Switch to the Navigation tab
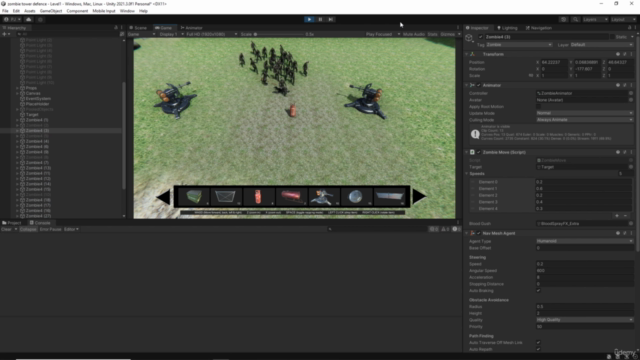 [x=539, y=28]
